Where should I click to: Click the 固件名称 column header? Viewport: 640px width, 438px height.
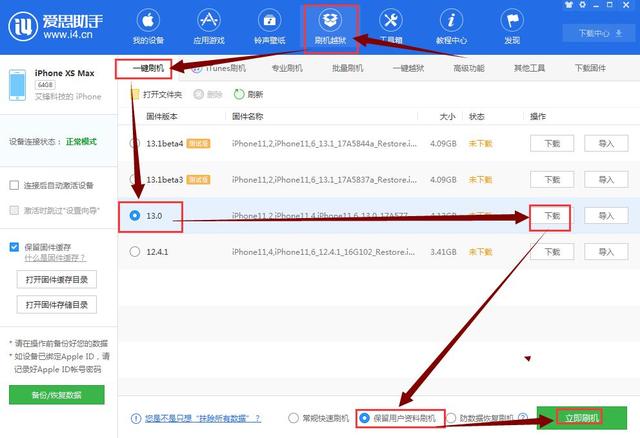point(247,116)
